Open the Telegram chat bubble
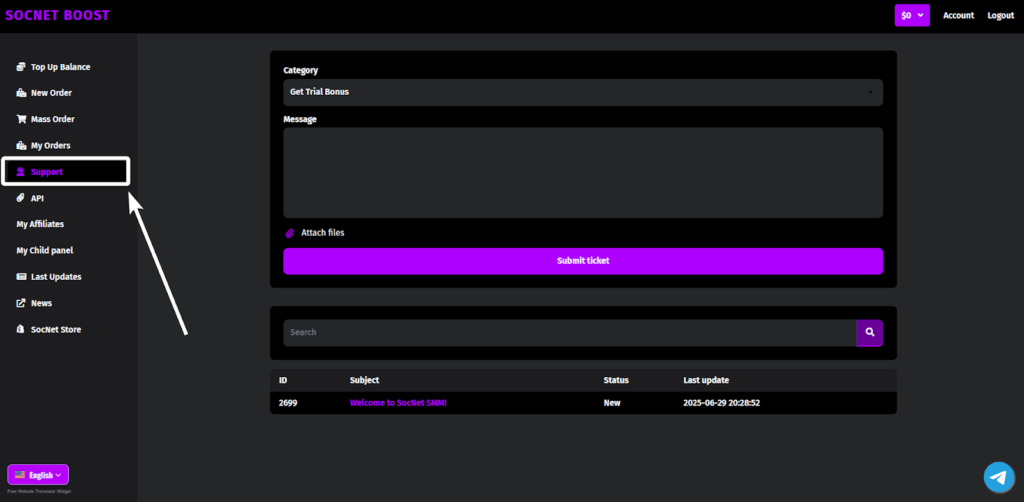The width and height of the screenshot is (1024, 502). 998,477
